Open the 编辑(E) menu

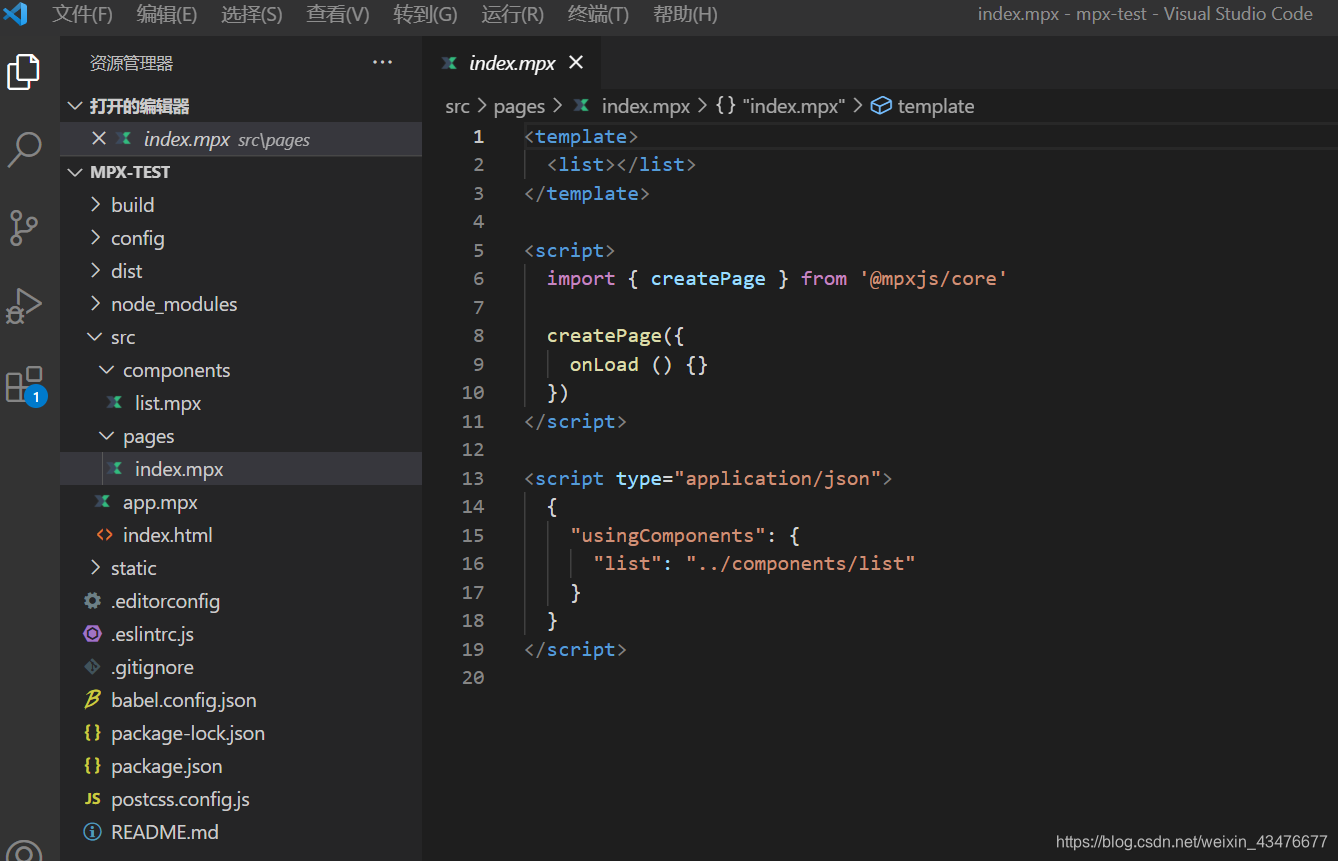coord(166,14)
